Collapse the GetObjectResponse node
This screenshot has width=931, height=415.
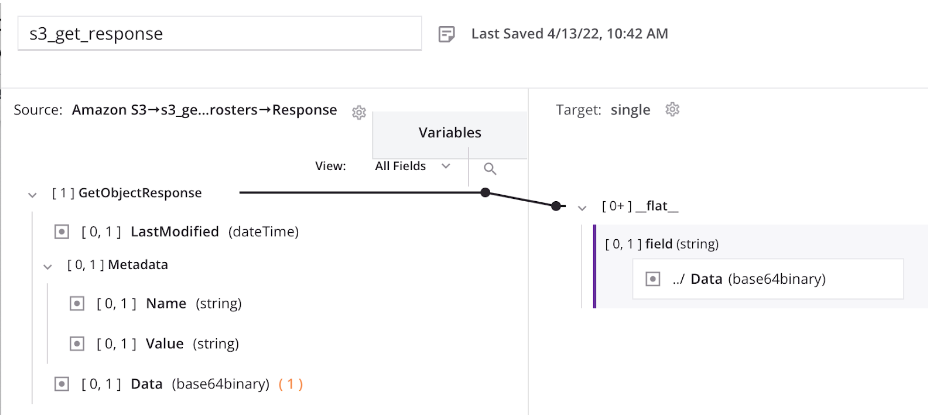coord(33,194)
